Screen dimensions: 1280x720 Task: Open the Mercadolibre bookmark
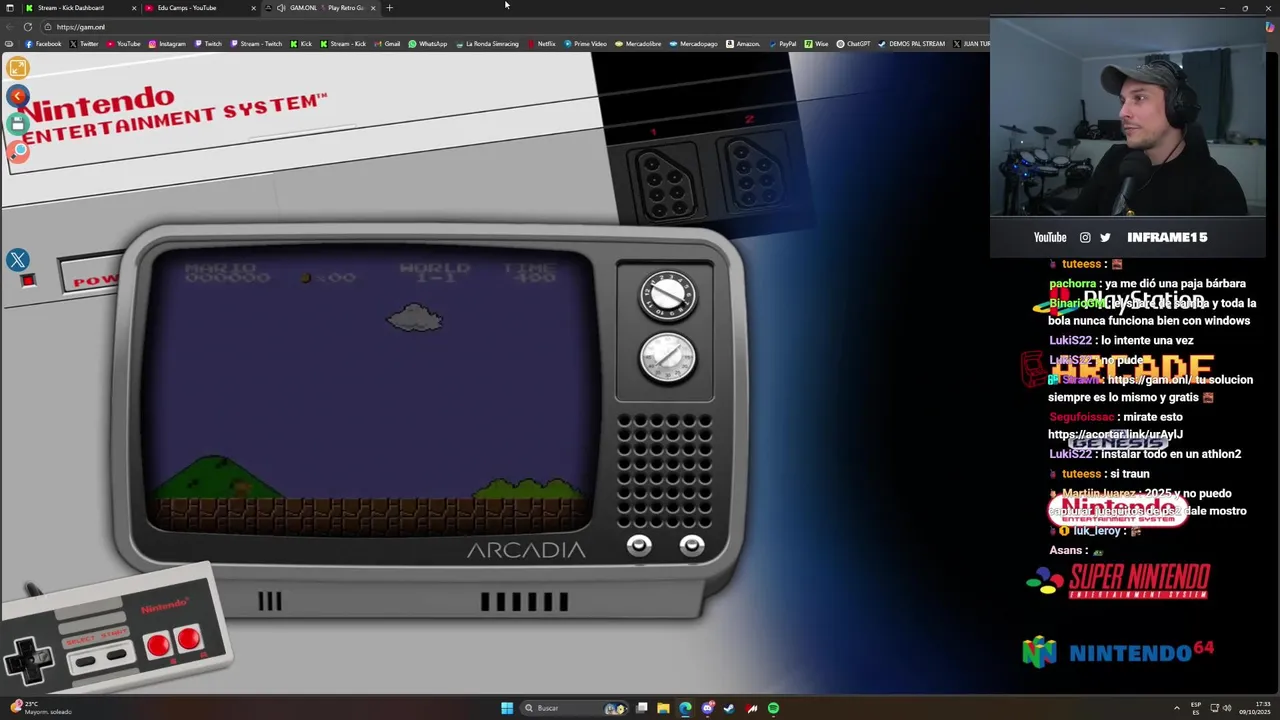tap(638, 44)
